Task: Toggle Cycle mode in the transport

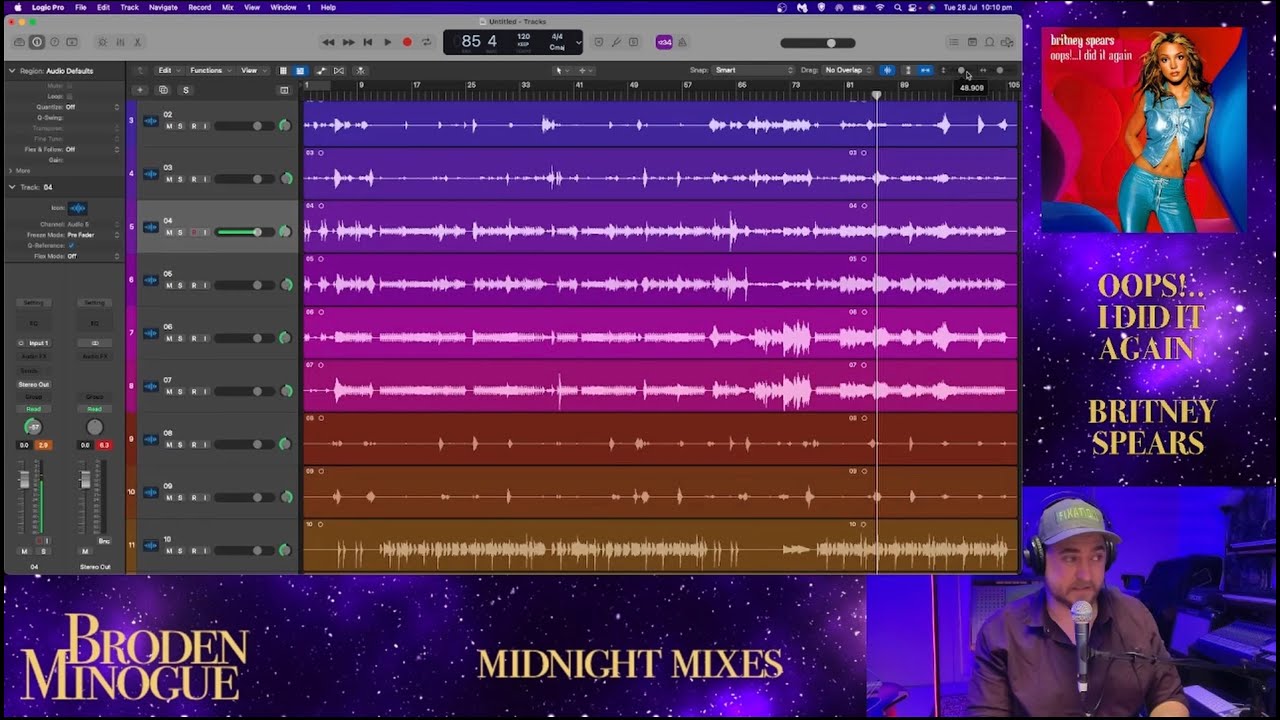Action: click(427, 42)
